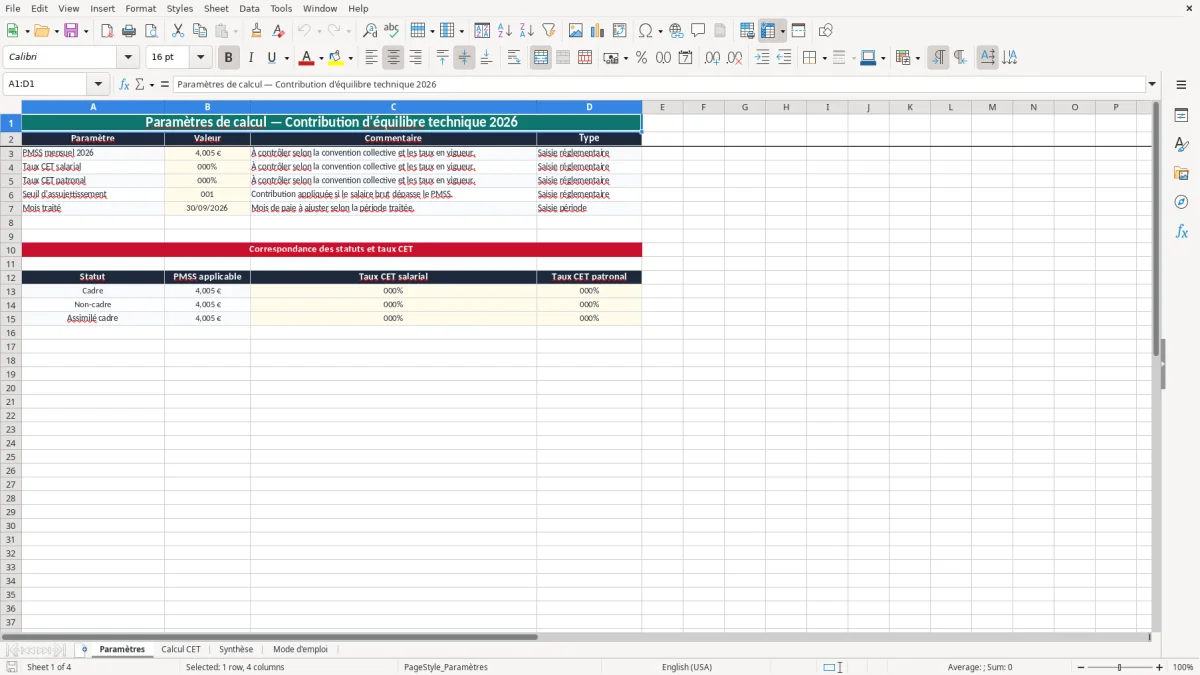The image size is (1200, 675).
Task: Open the Calibri font name dropdown
Action: pos(128,58)
